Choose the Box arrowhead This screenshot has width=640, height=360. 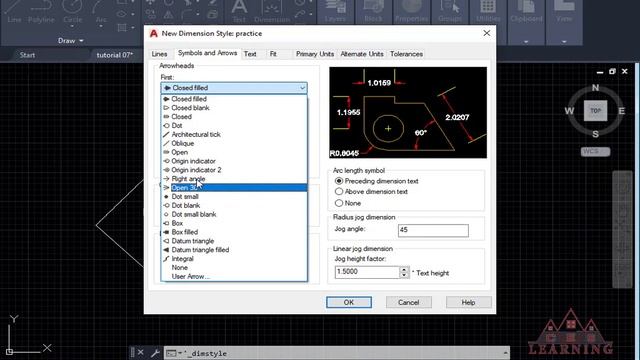coord(234,223)
